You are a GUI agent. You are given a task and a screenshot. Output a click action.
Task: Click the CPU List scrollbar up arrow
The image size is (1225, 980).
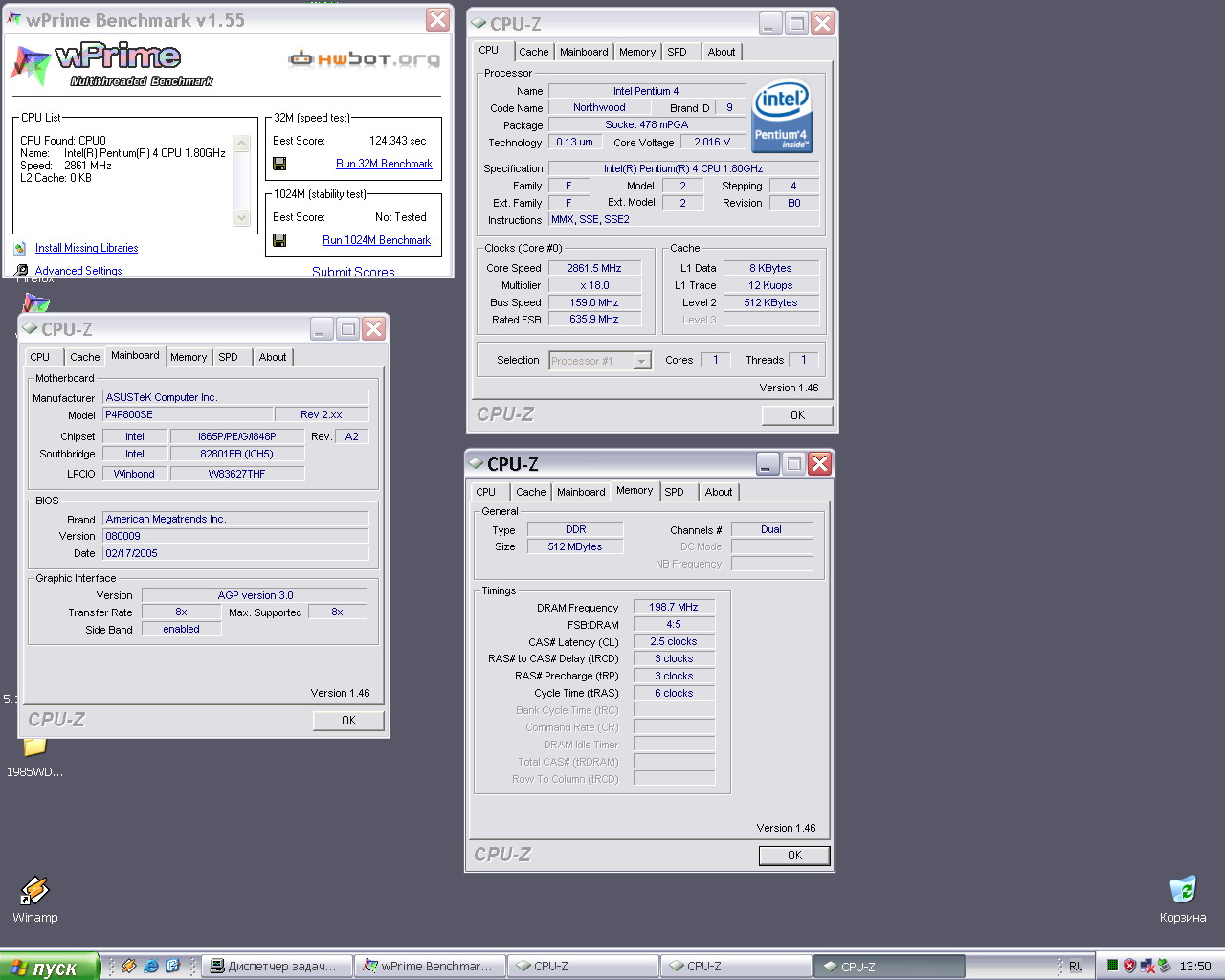click(x=241, y=143)
